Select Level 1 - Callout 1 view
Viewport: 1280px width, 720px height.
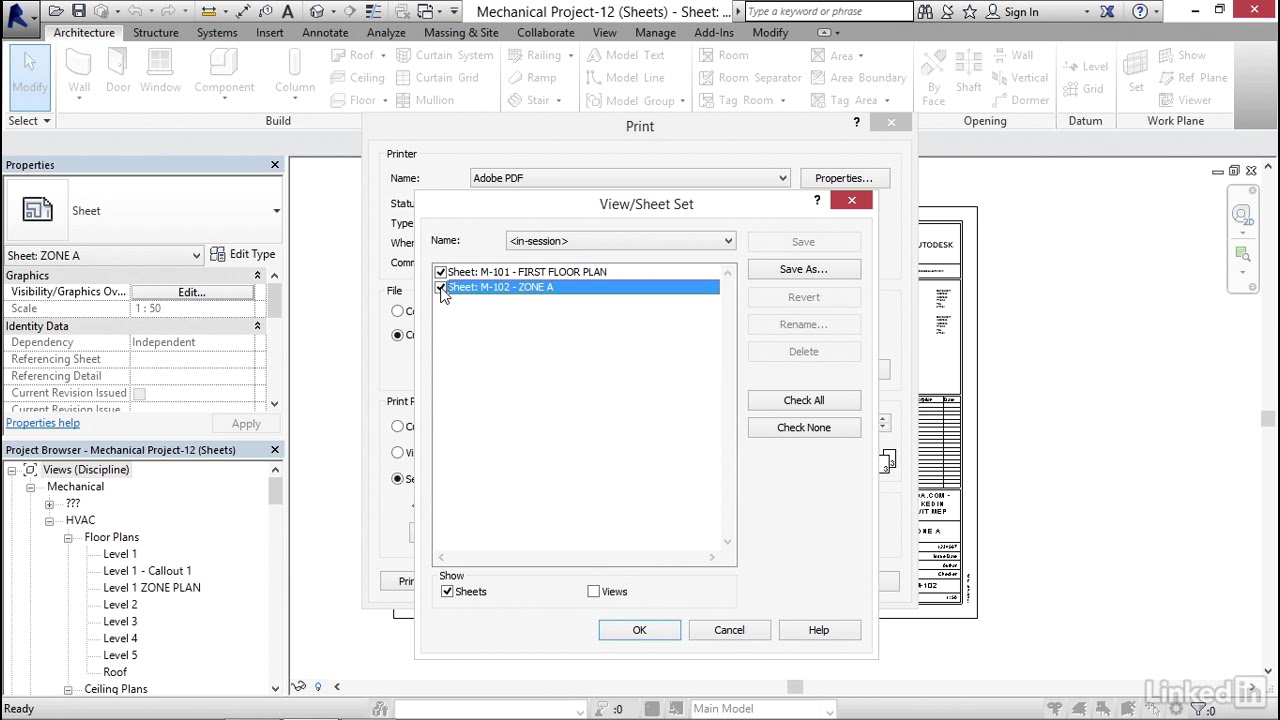click(147, 571)
